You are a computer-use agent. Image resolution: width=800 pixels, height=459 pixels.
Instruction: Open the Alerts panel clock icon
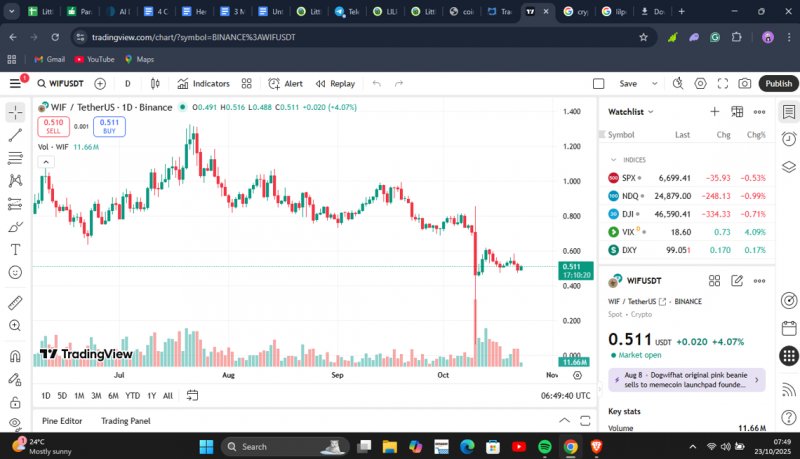[x=789, y=139]
